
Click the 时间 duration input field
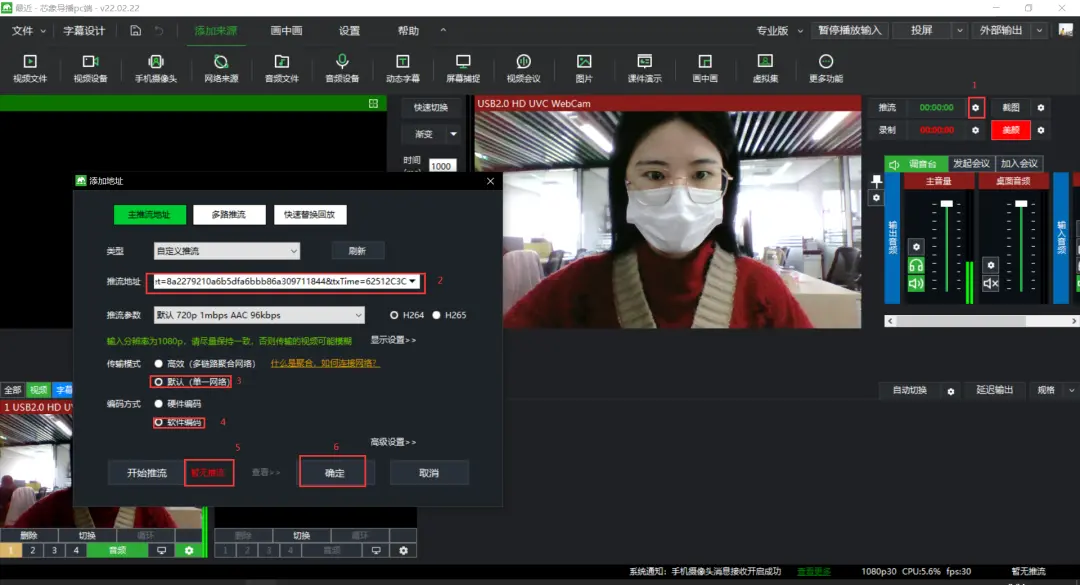441,167
